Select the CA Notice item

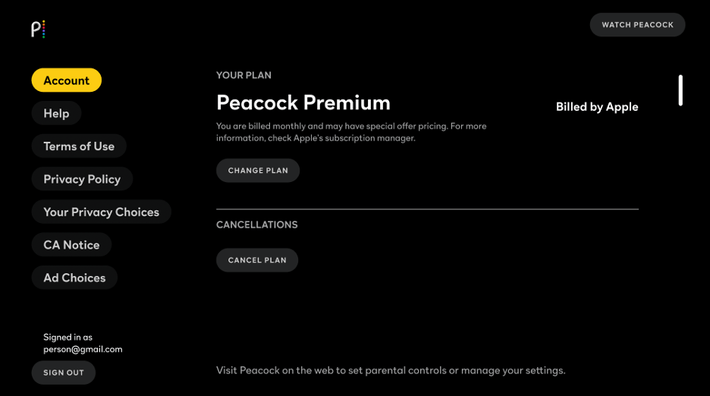click(x=72, y=245)
